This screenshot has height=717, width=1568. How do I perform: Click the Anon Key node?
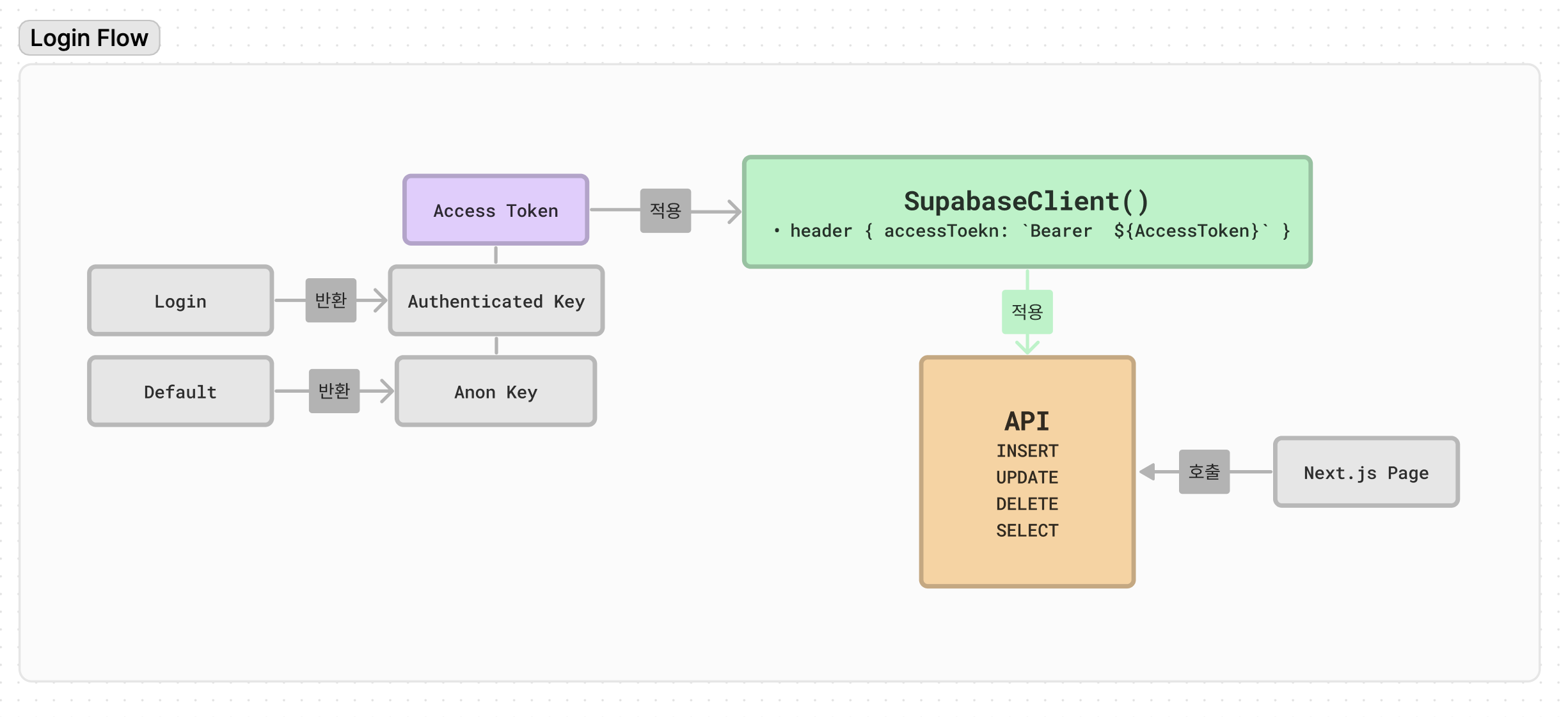(x=496, y=392)
